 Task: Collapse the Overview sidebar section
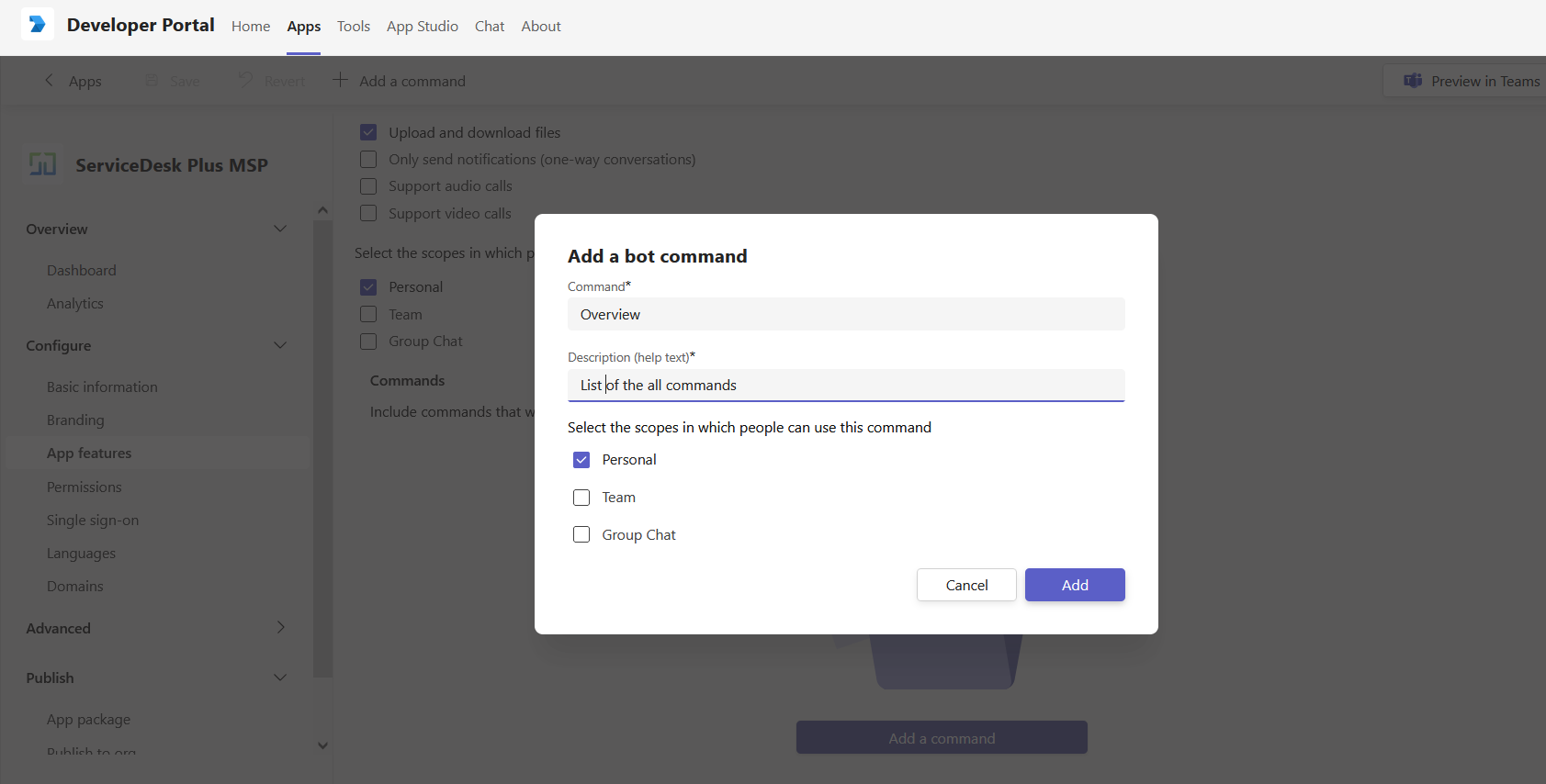(280, 229)
